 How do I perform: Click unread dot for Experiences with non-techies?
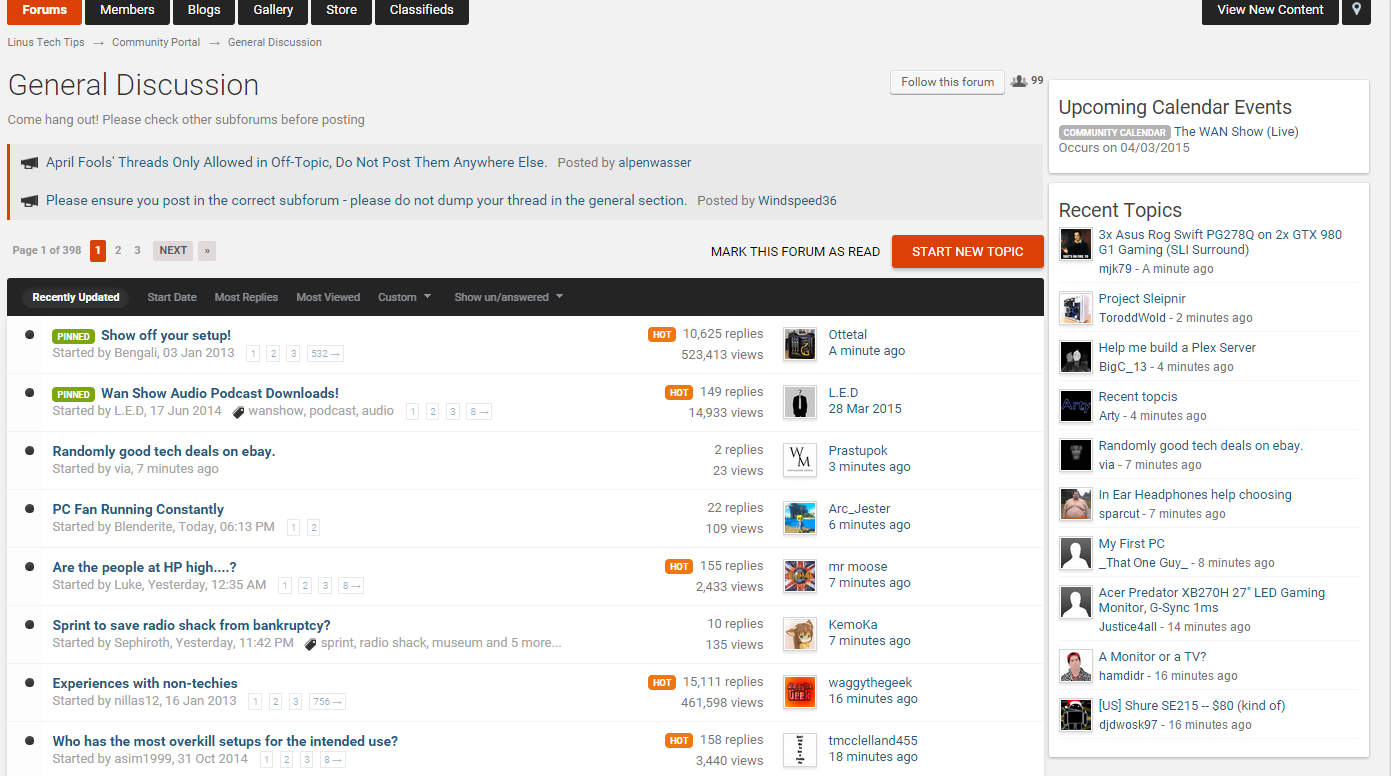pos(30,683)
